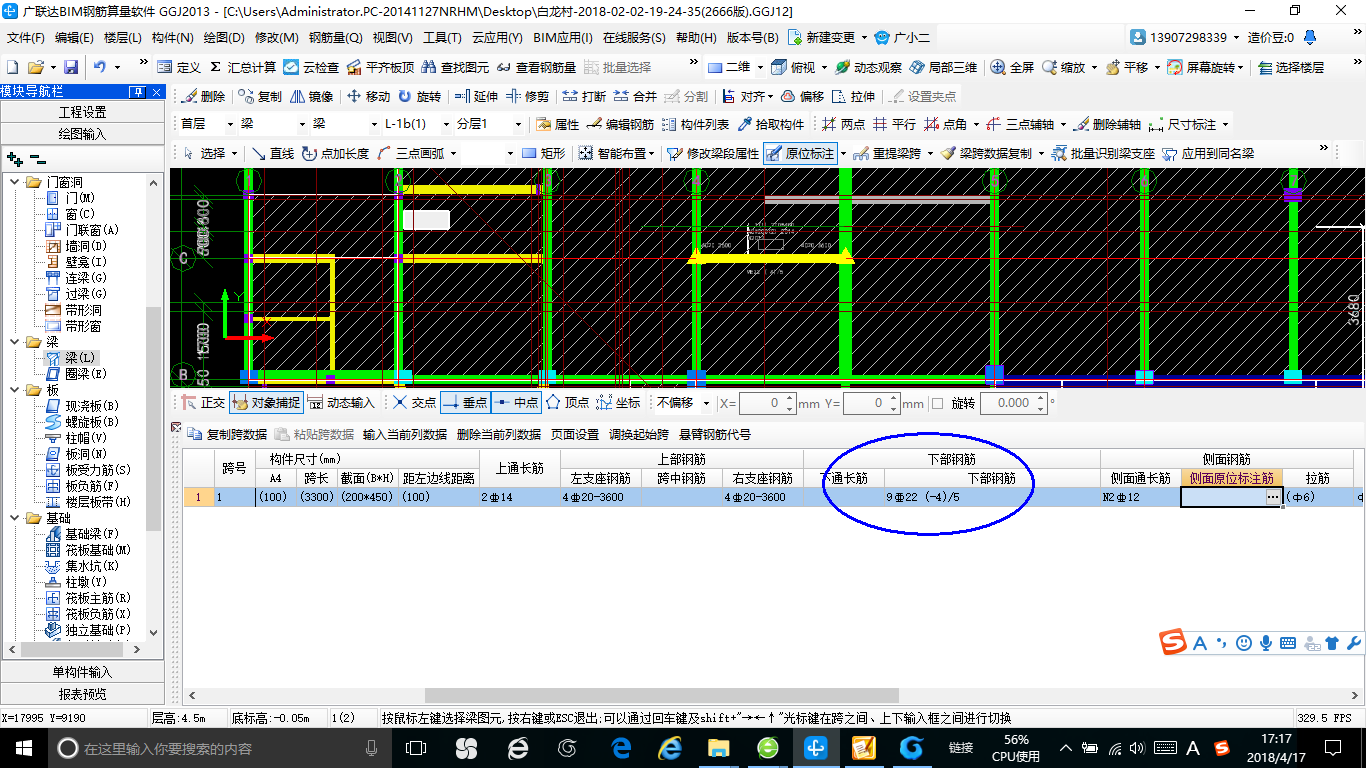Click 批量识别梁支座 batch identify supports

1103,153
